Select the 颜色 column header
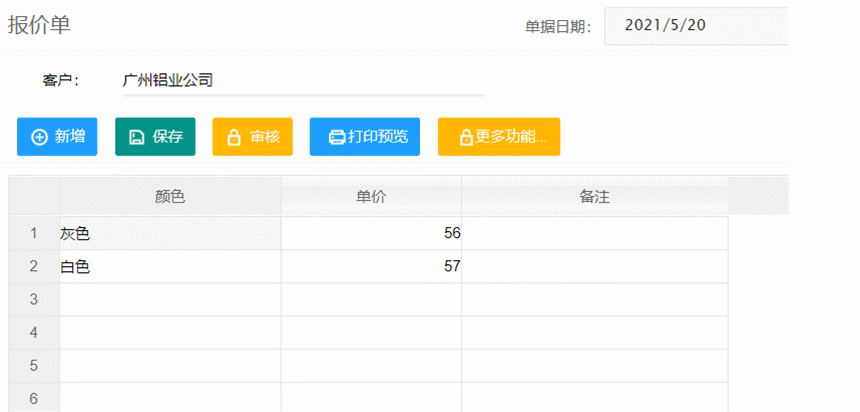Image resolution: width=860 pixels, height=412 pixels. [x=171, y=196]
